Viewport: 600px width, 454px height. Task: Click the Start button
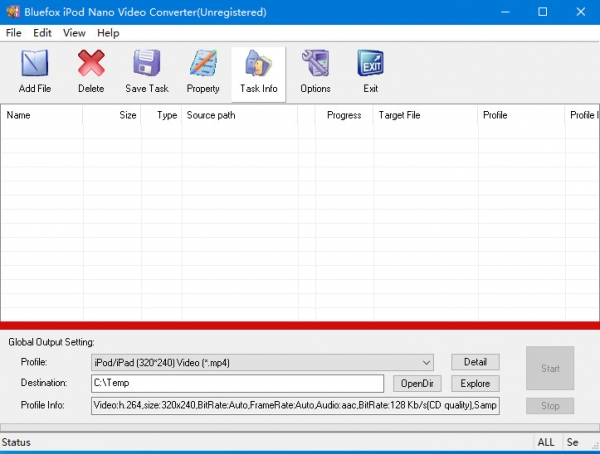(x=550, y=368)
